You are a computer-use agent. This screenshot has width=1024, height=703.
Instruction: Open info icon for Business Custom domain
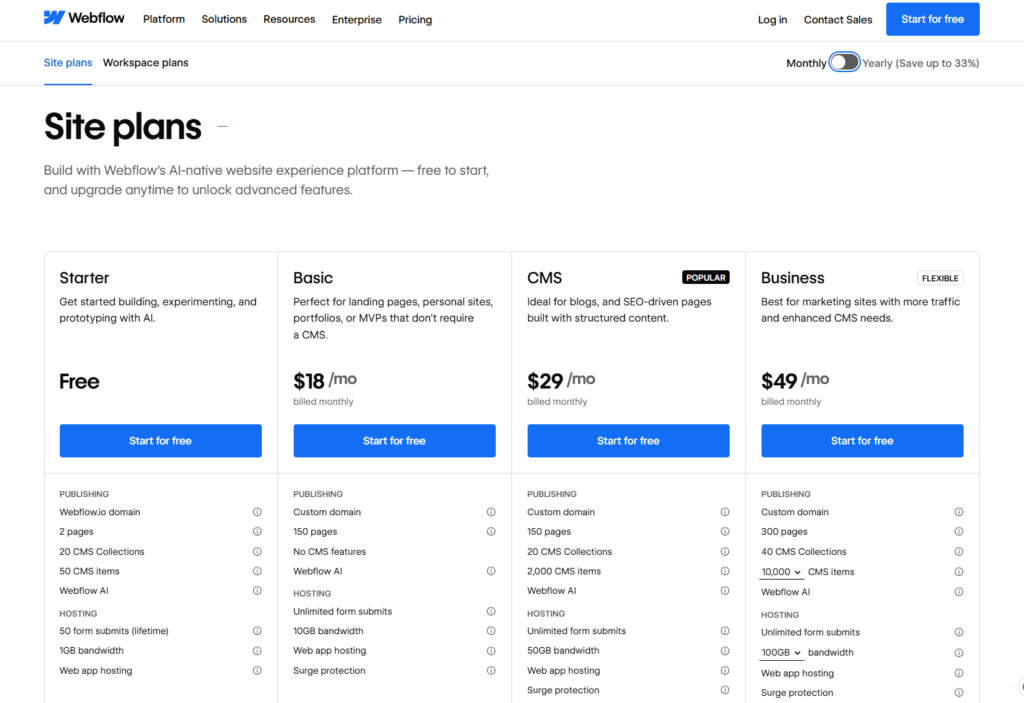[959, 512]
